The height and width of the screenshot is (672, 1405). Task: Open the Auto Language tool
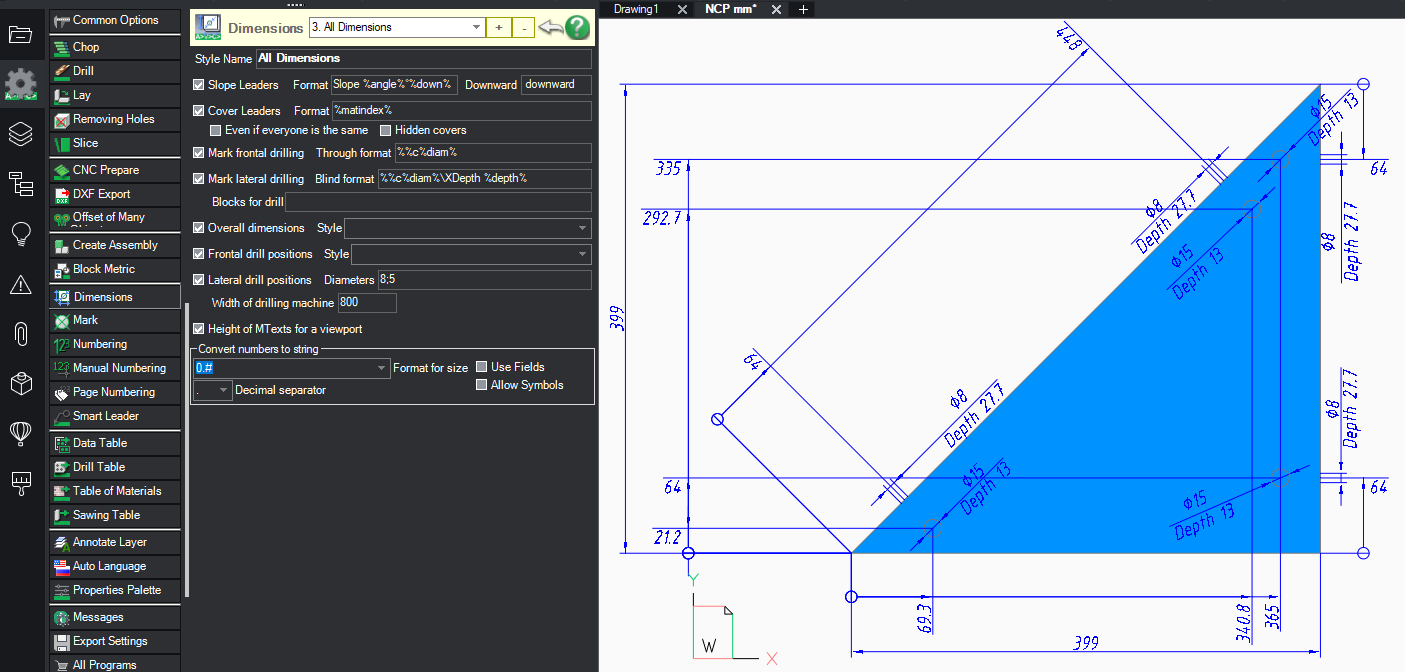click(115, 566)
